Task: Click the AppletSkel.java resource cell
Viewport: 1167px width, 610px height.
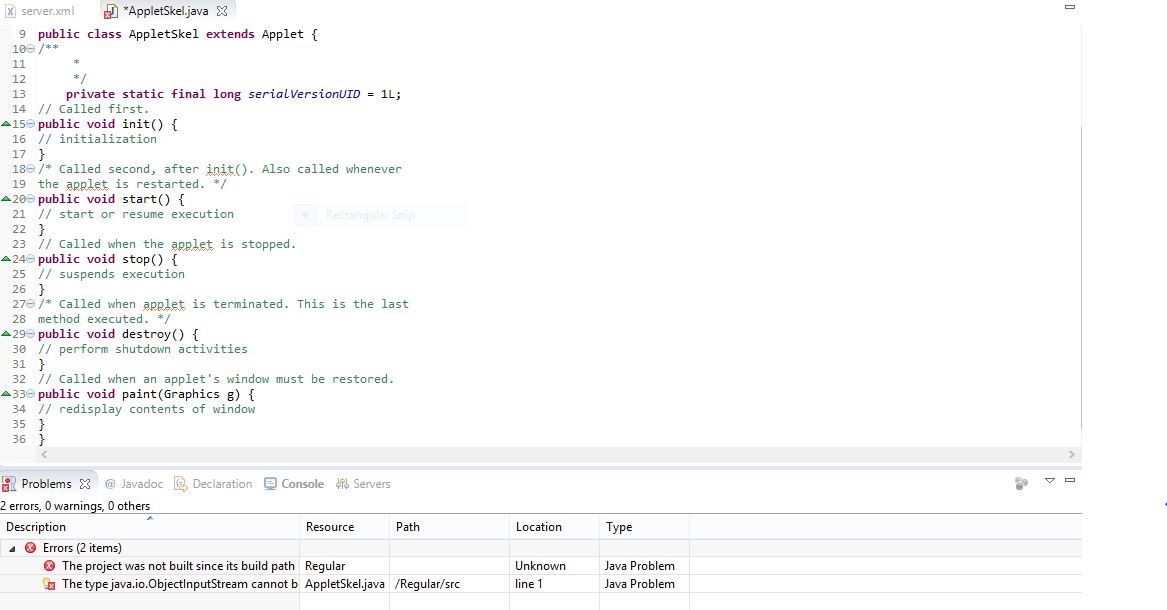Action: pyautogui.click(x=345, y=584)
